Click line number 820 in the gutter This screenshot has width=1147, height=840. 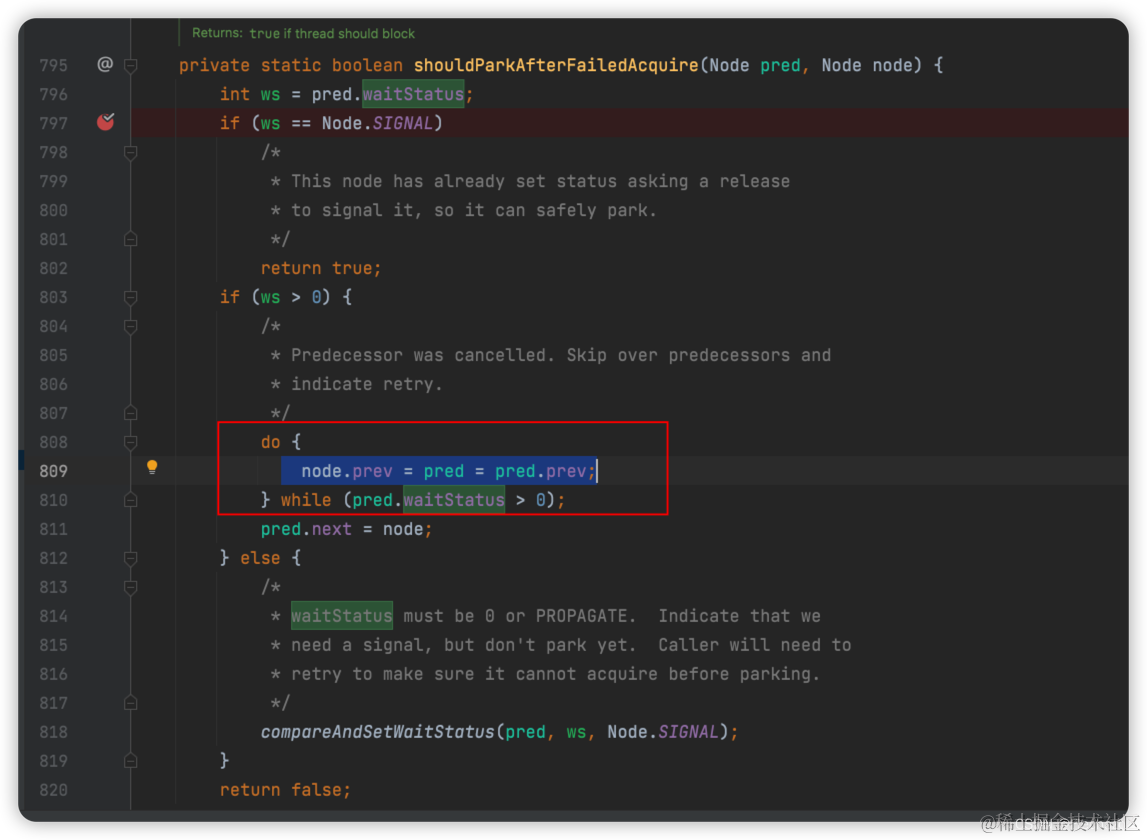53,790
